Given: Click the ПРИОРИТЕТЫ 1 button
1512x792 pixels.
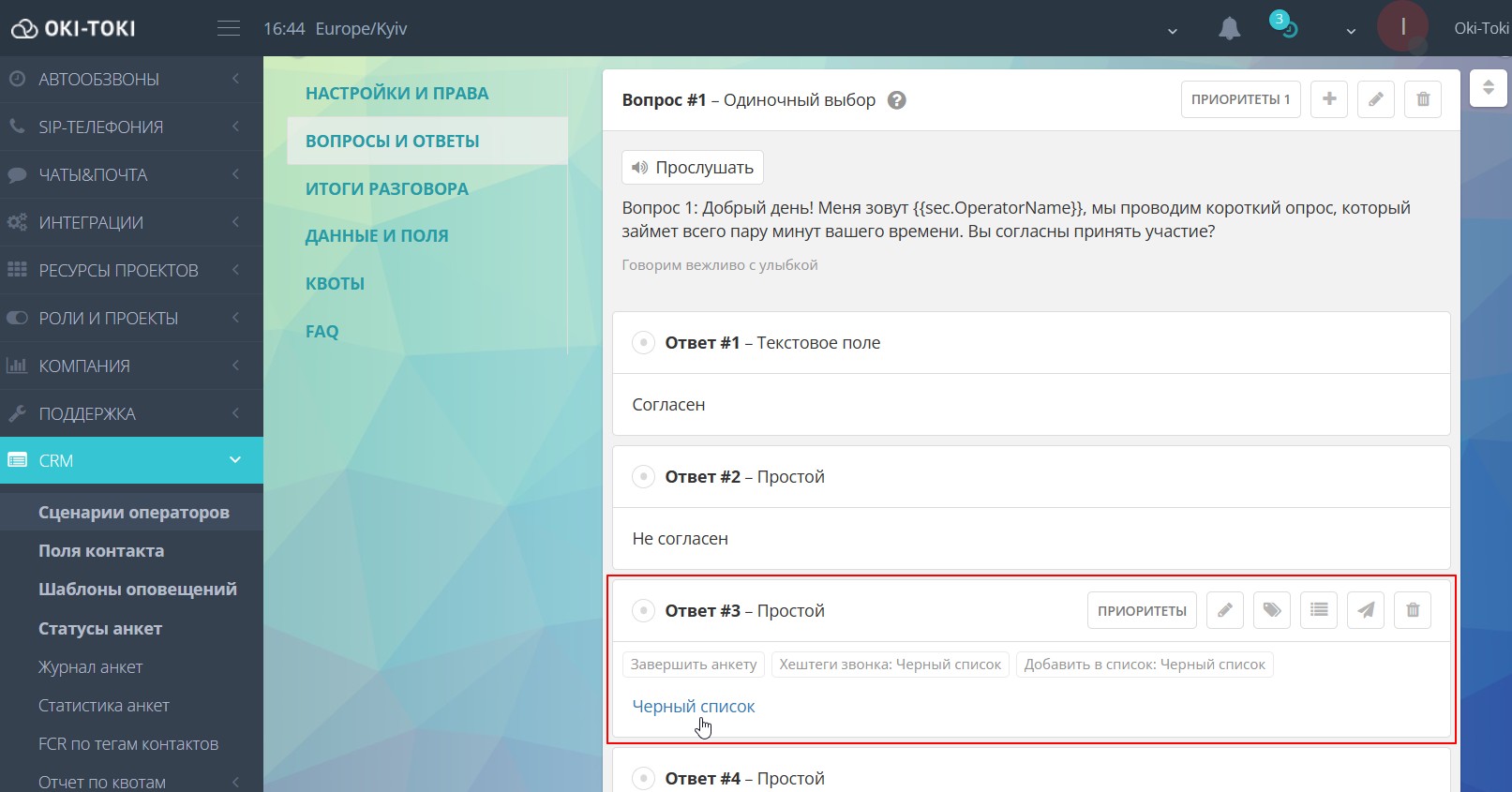Looking at the screenshot, I should (1239, 99).
